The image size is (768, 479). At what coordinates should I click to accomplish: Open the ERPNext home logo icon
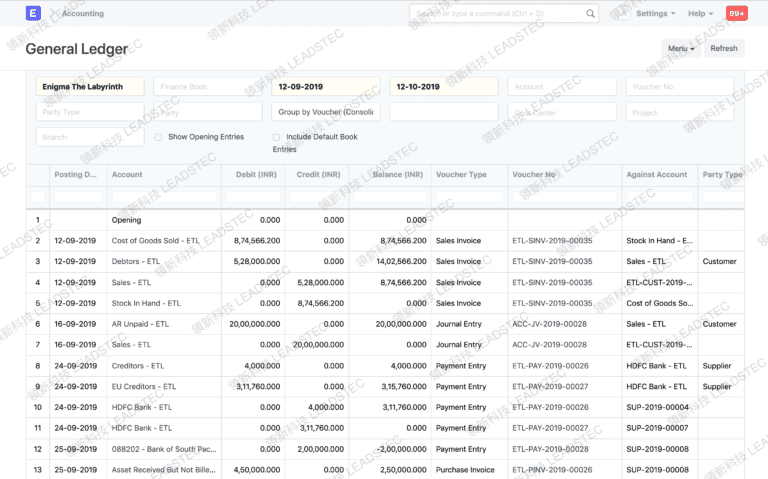[33, 13]
